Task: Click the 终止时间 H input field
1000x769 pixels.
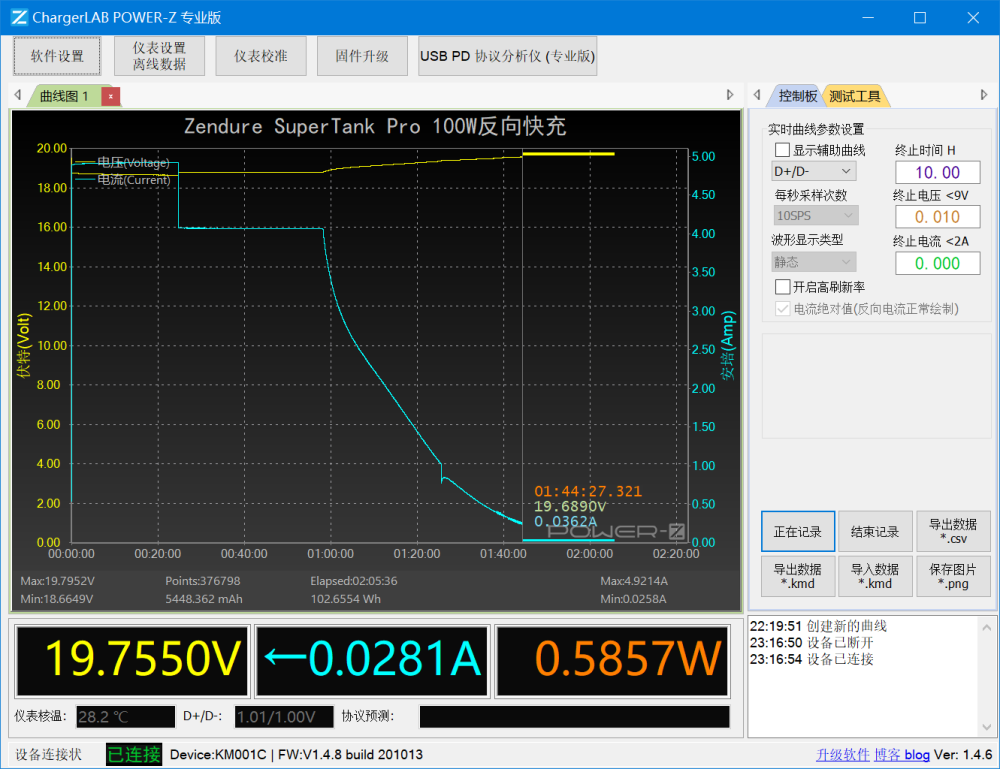Action: (938, 172)
